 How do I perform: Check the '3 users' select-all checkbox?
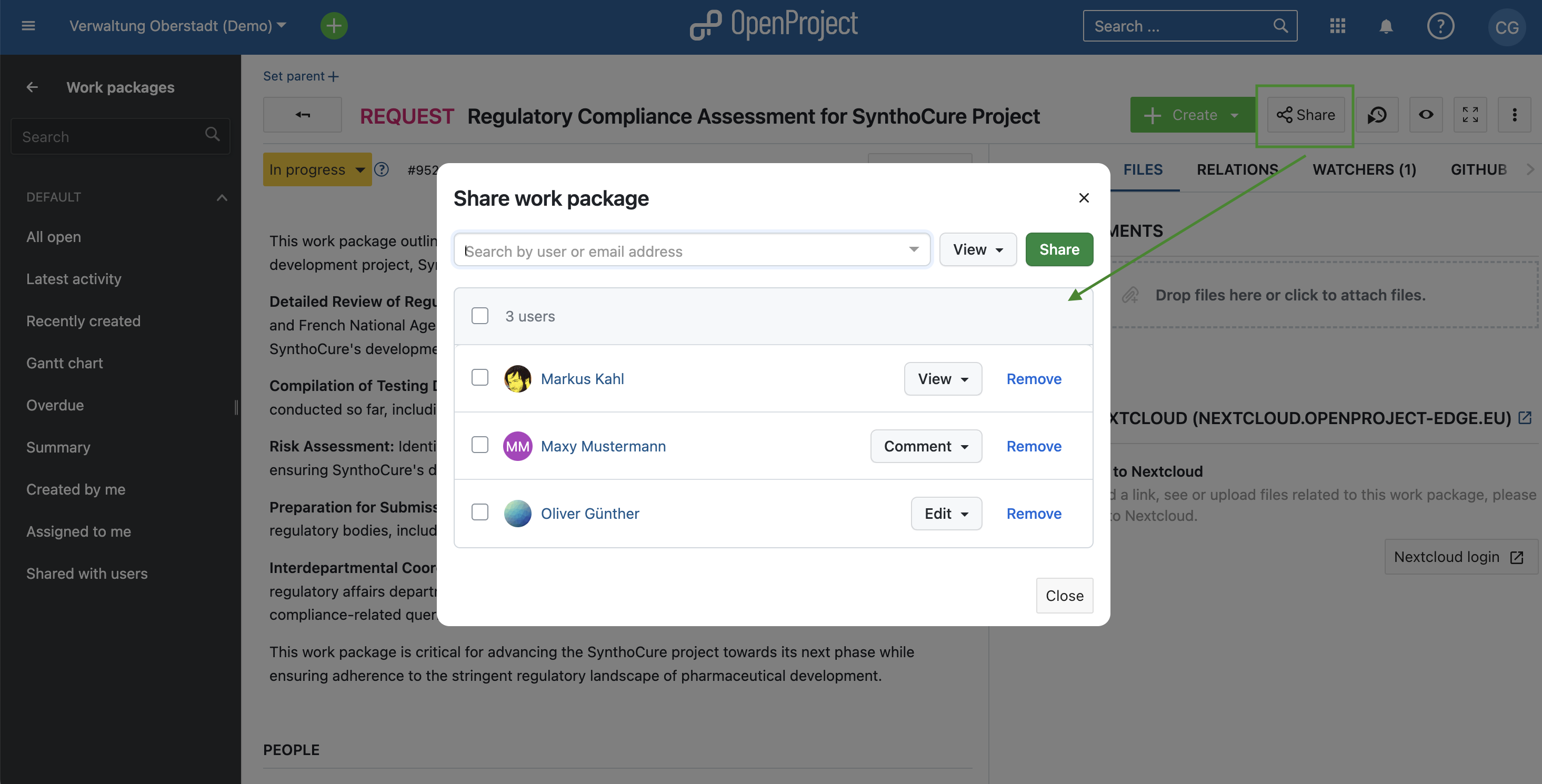tap(480, 315)
